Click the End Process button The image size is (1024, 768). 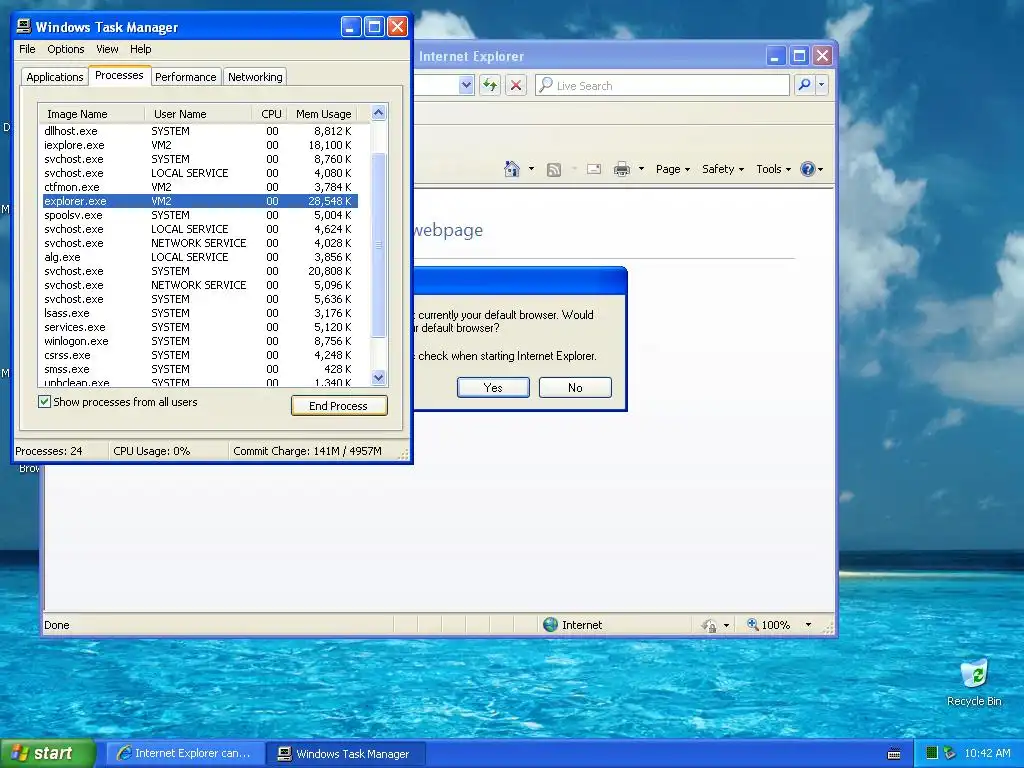pyautogui.click(x=339, y=406)
